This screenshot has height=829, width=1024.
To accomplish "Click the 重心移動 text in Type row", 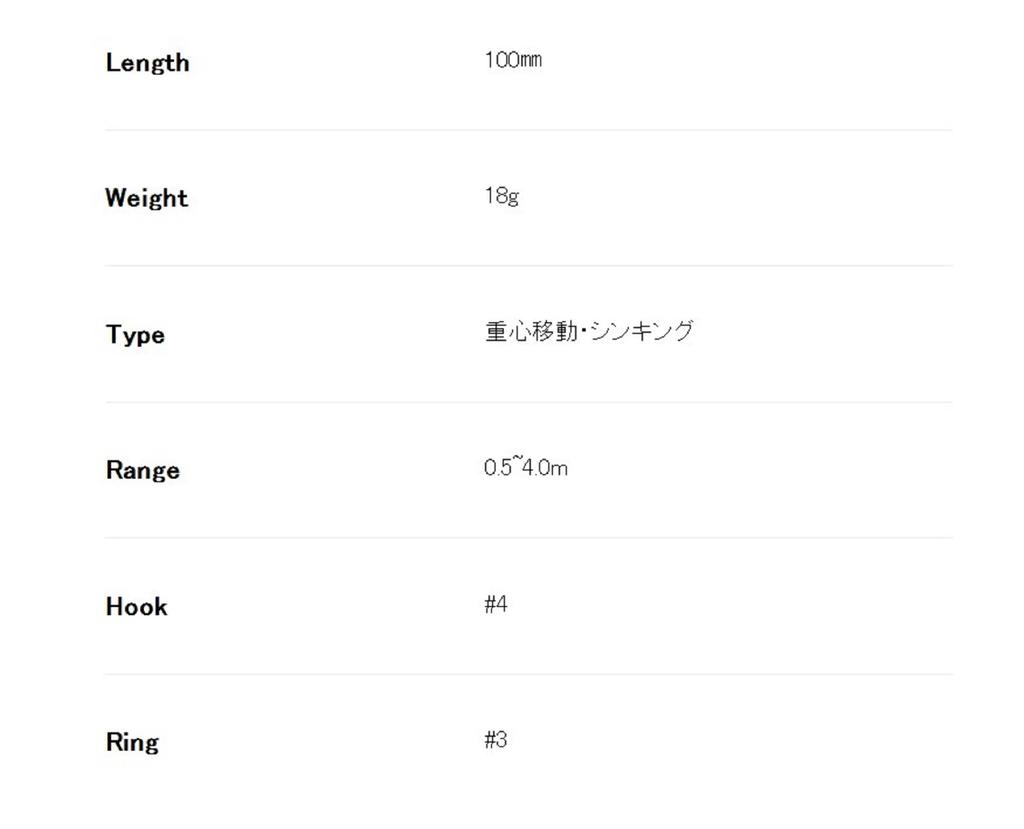I will pos(531,332).
